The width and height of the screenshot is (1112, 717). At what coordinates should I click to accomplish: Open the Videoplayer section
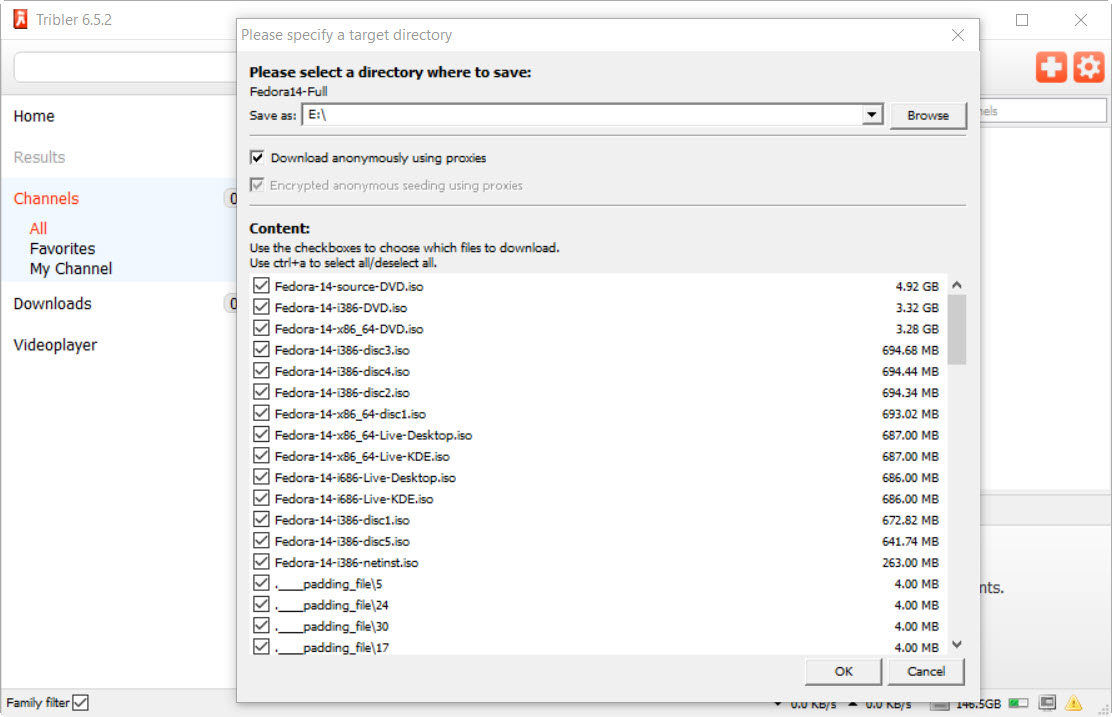click(55, 345)
